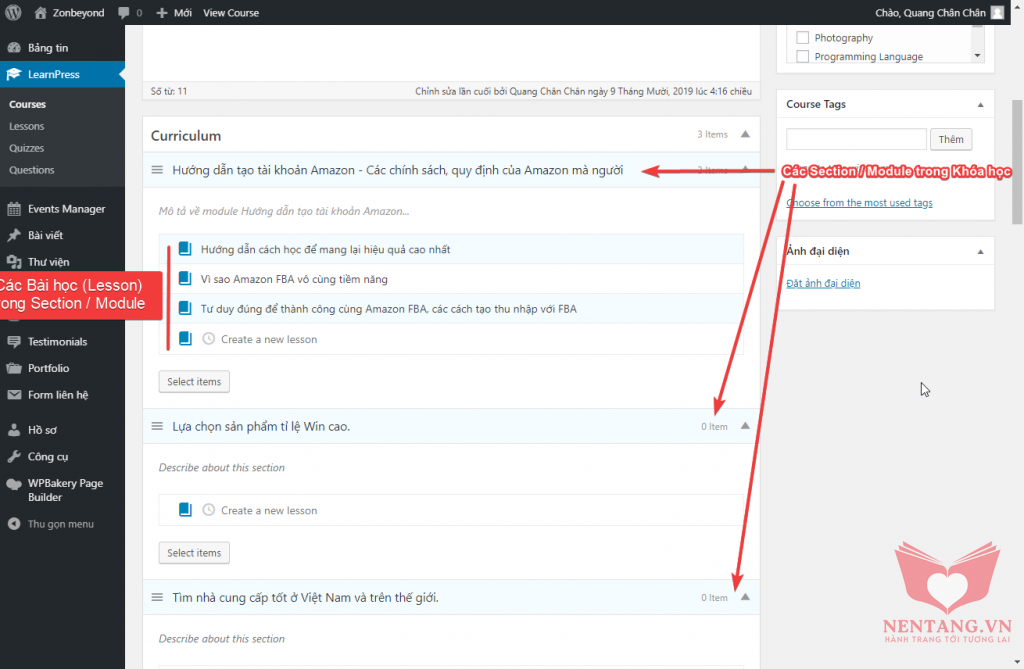Click the Thu gọn menu collapse icon

click(x=13, y=524)
